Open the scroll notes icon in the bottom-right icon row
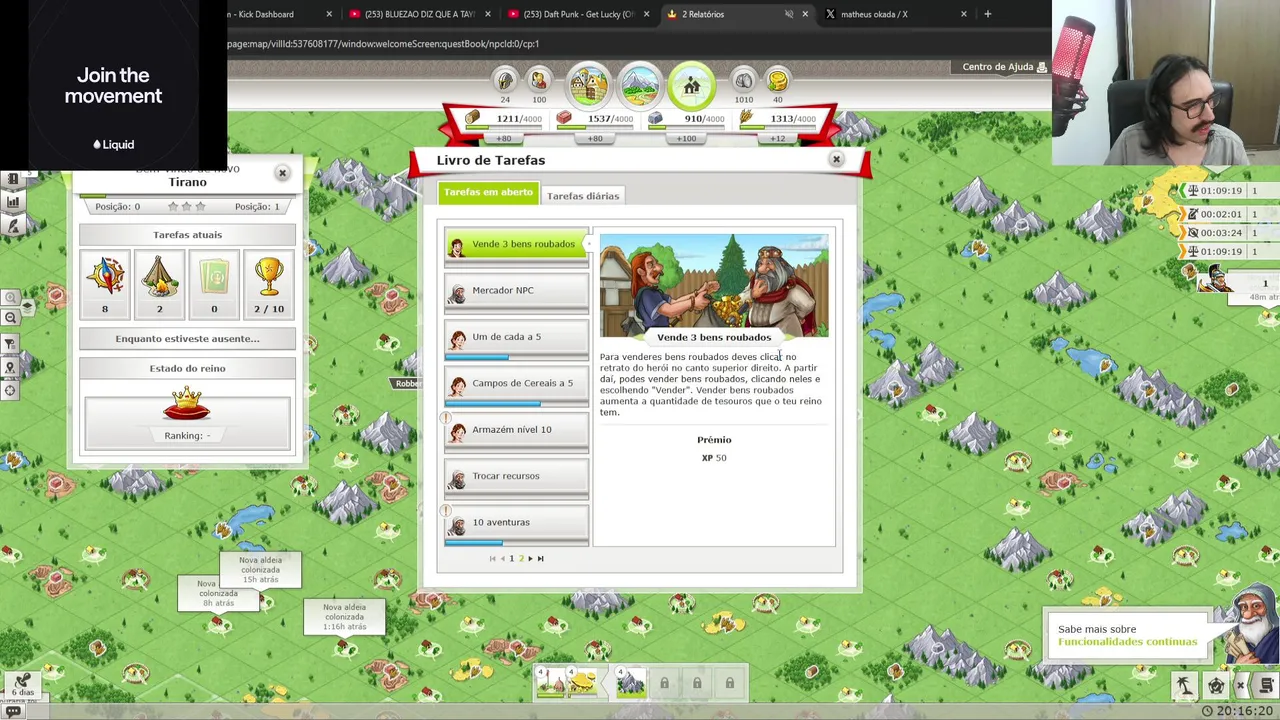This screenshot has height=720, width=1280. pyautogui.click(x=1267, y=686)
